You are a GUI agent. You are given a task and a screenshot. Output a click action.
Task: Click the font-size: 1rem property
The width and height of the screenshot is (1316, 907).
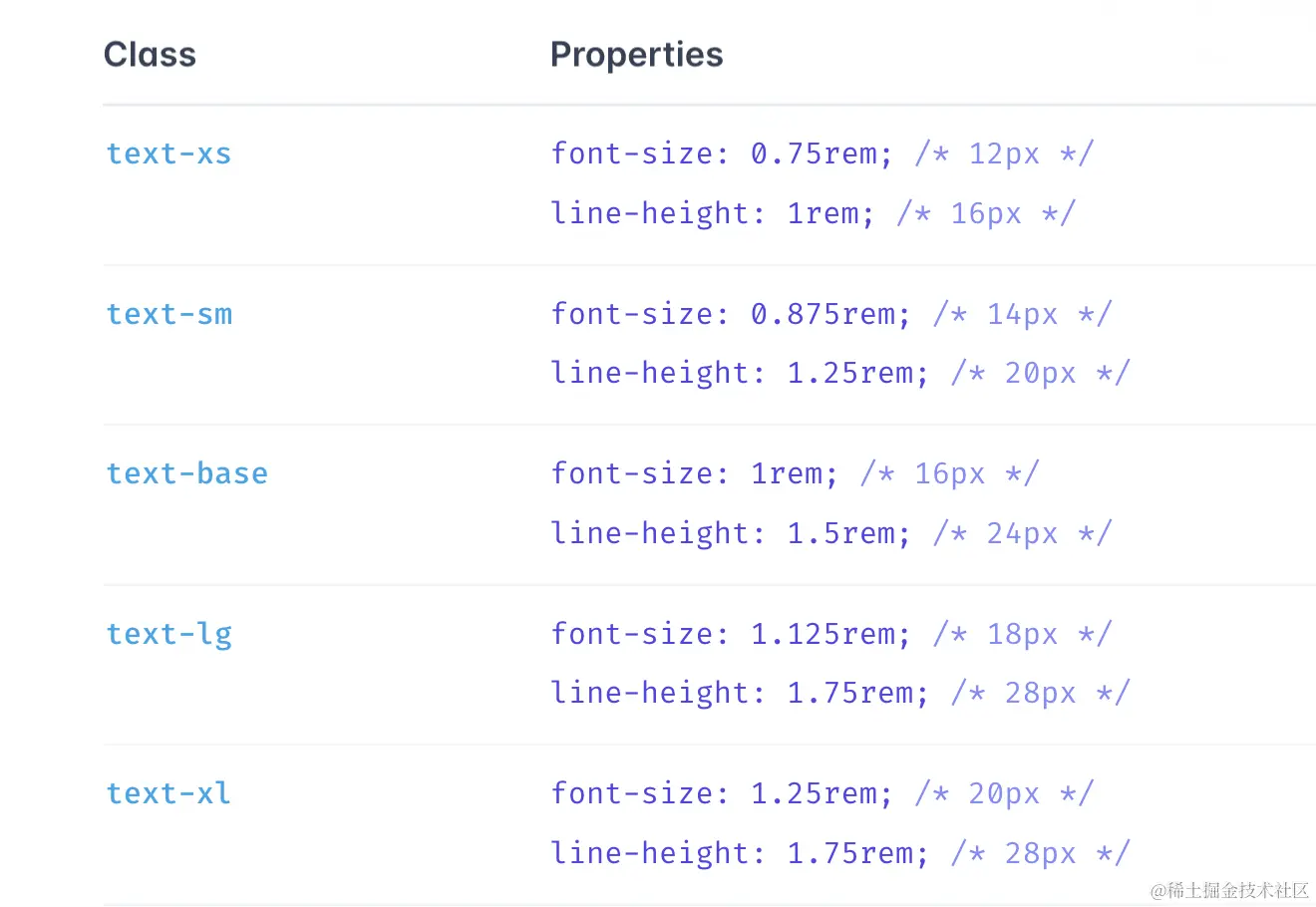(695, 473)
